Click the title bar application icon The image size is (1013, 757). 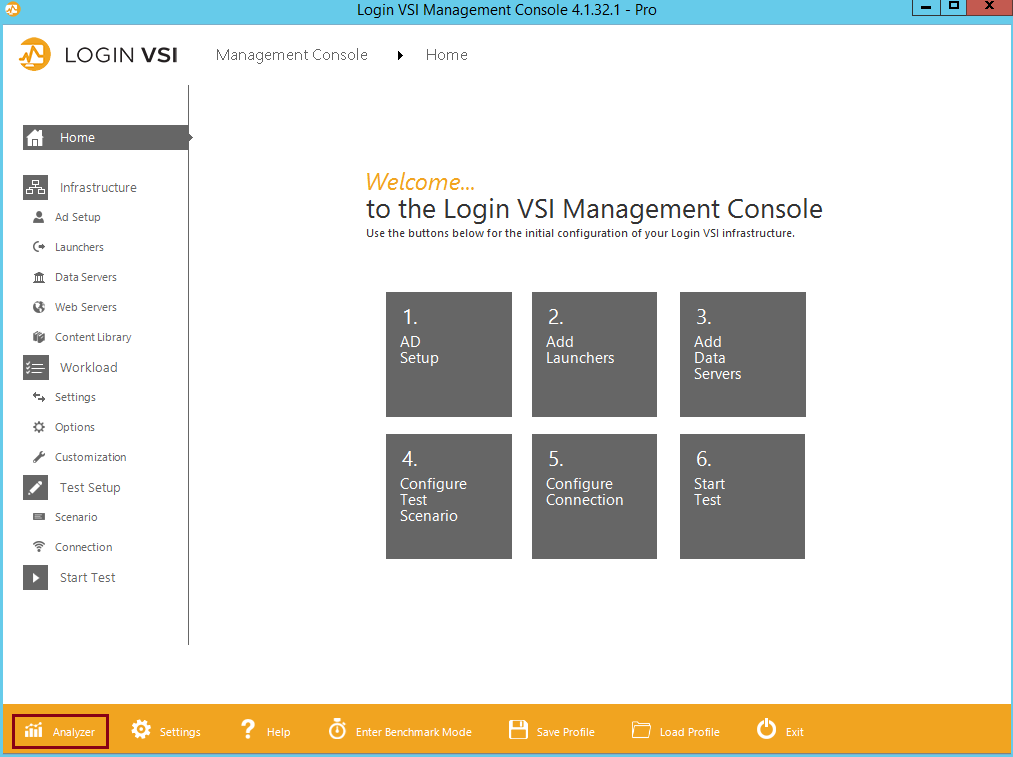point(12,9)
